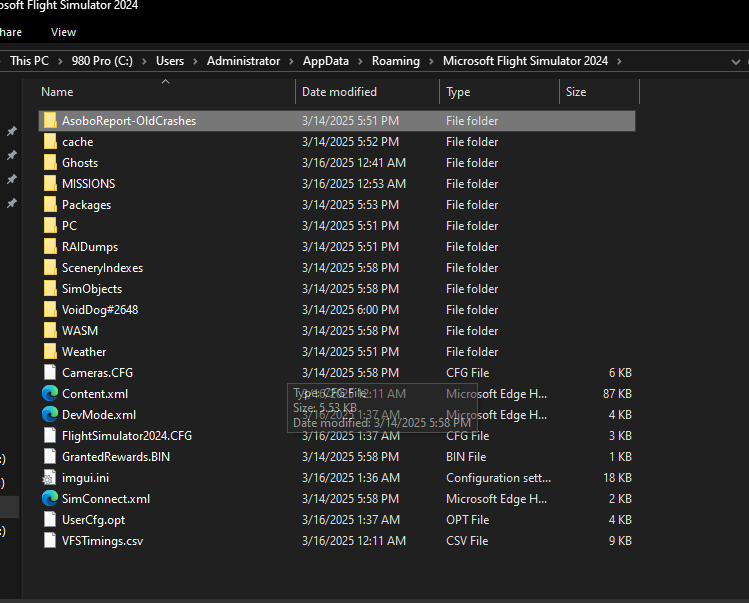Click the SceneryIndexes folder name
The height and width of the screenshot is (603, 749).
pos(103,268)
